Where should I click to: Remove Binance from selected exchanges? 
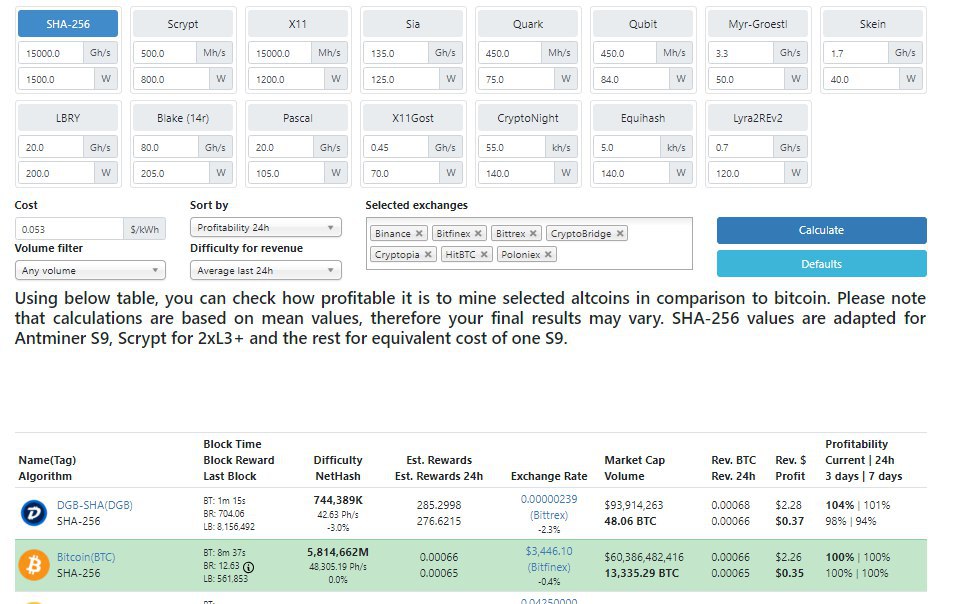coord(419,234)
